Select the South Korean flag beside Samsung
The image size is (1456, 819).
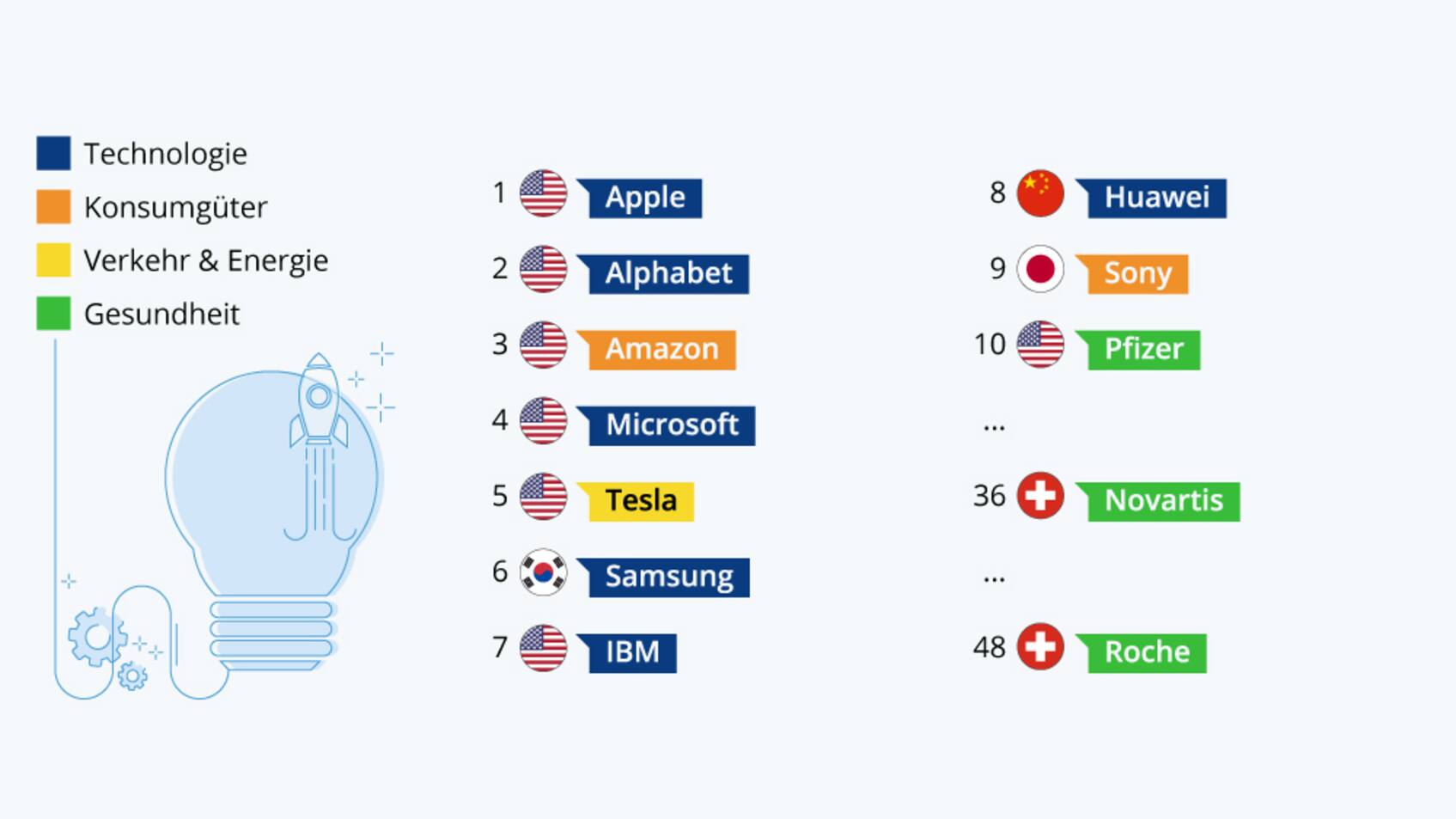(x=543, y=571)
